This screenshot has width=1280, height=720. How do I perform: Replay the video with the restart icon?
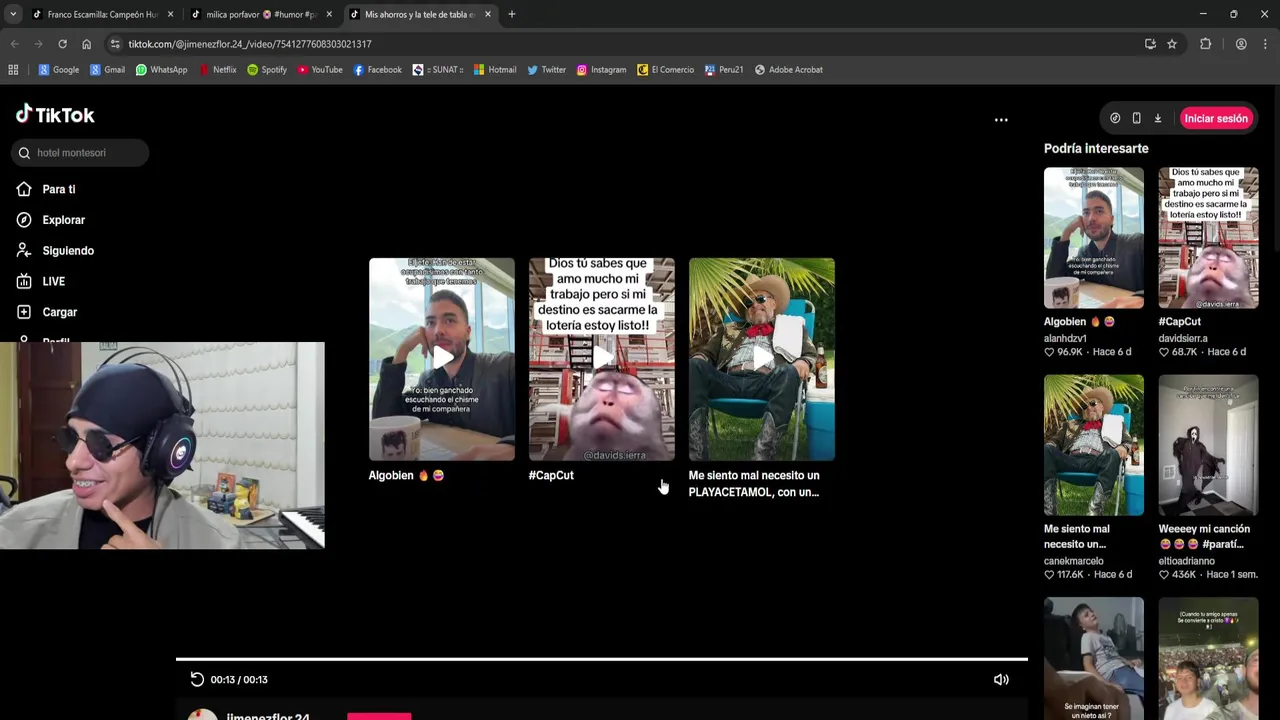tap(197, 679)
